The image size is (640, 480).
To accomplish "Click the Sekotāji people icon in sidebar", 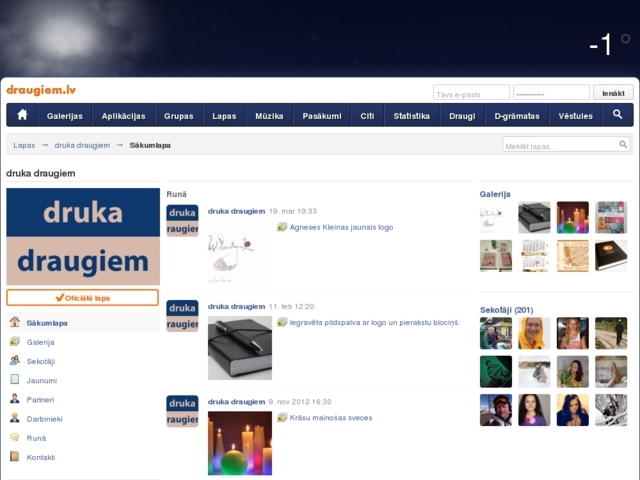I will (x=15, y=360).
